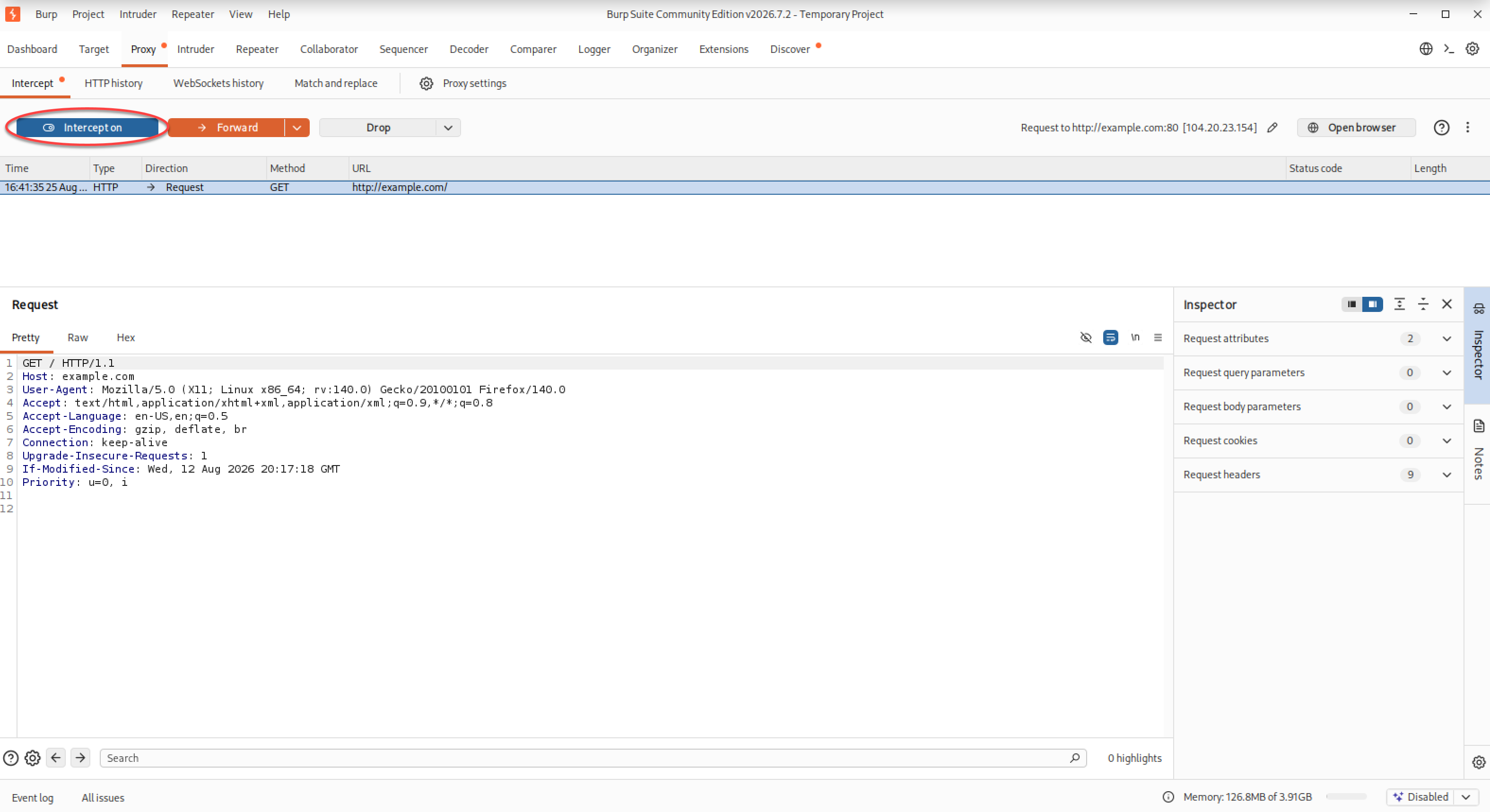Collapse all Inspector sections icon
The height and width of the screenshot is (812, 1490).
pyautogui.click(x=1423, y=304)
